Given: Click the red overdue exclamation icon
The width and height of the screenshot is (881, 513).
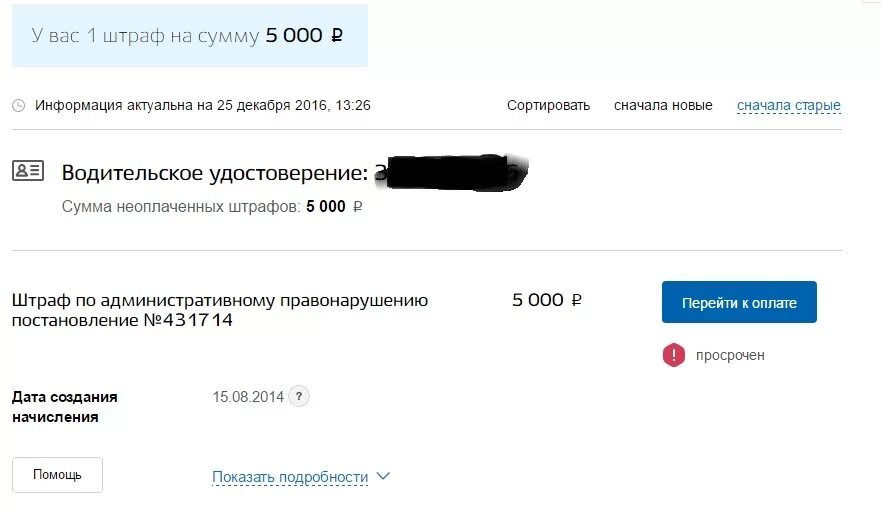Looking at the screenshot, I should (x=674, y=355).
